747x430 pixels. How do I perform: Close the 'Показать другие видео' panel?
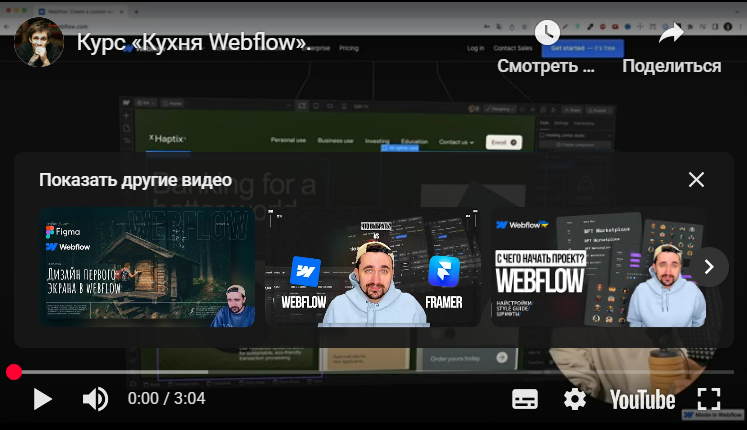697,180
